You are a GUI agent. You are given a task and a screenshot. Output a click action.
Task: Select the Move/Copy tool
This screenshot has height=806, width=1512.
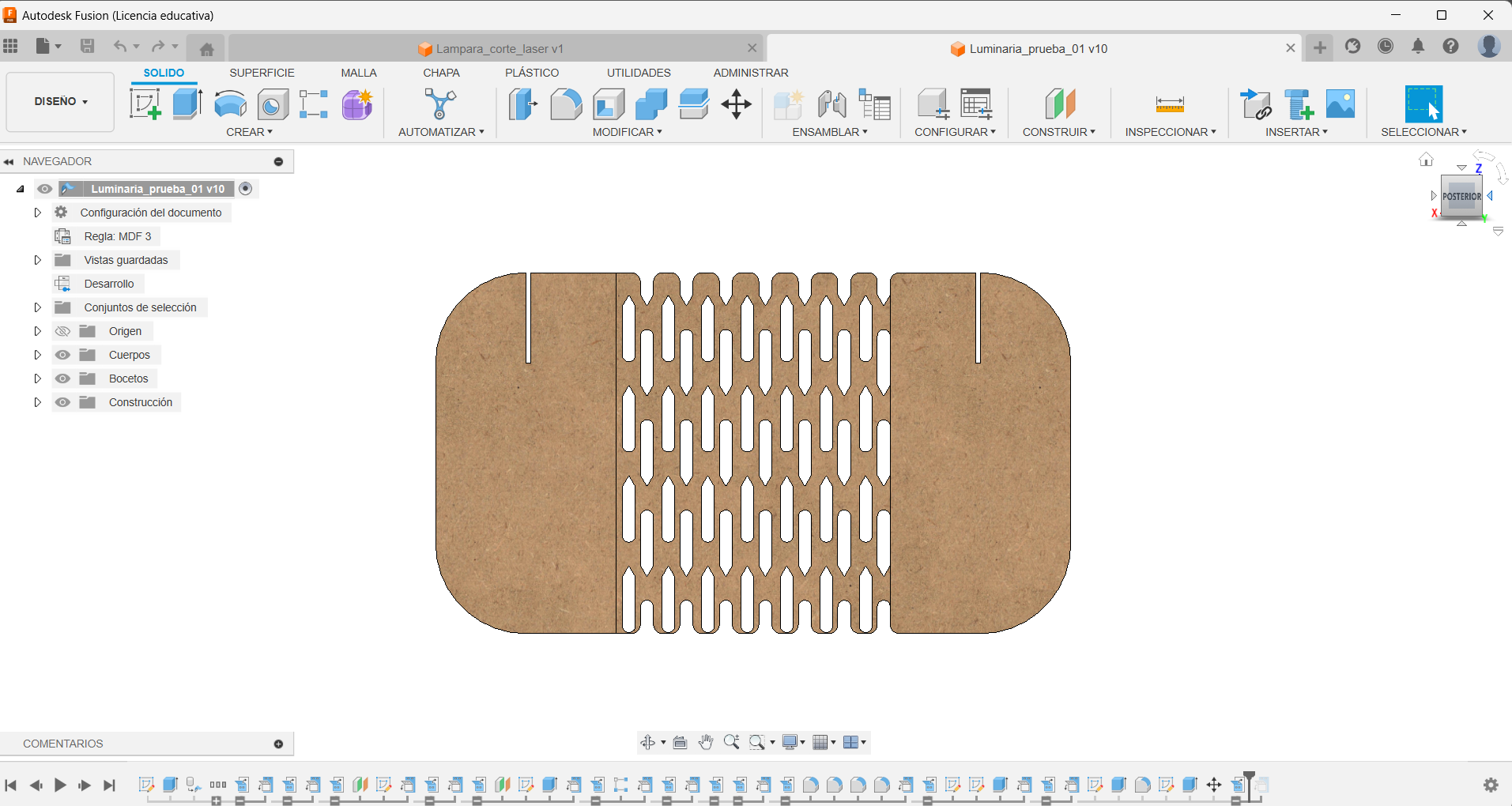point(736,104)
